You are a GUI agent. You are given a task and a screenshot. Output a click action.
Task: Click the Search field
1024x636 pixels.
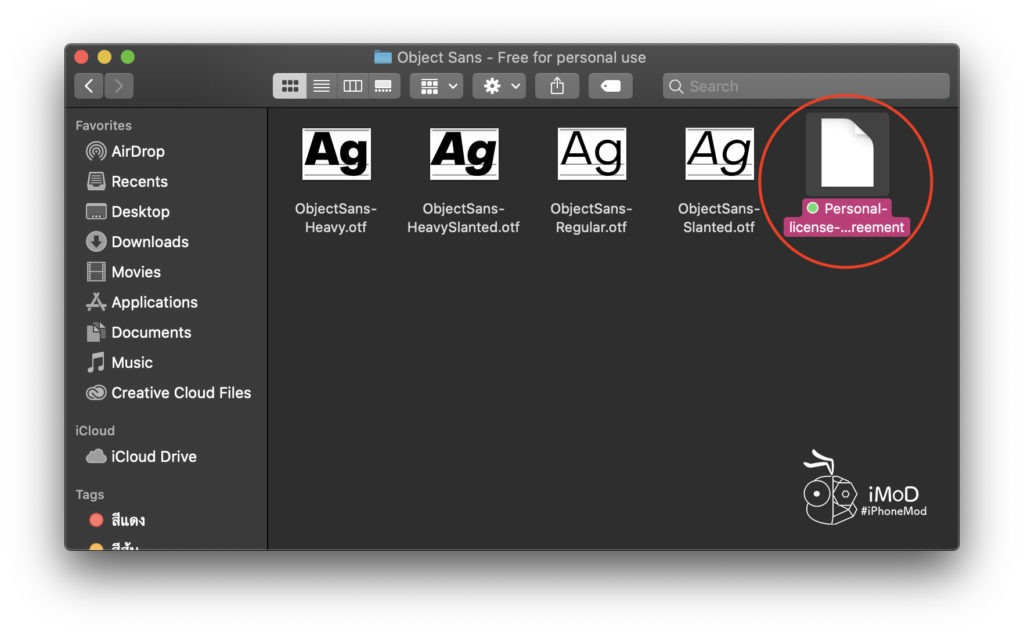[x=806, y=86]
